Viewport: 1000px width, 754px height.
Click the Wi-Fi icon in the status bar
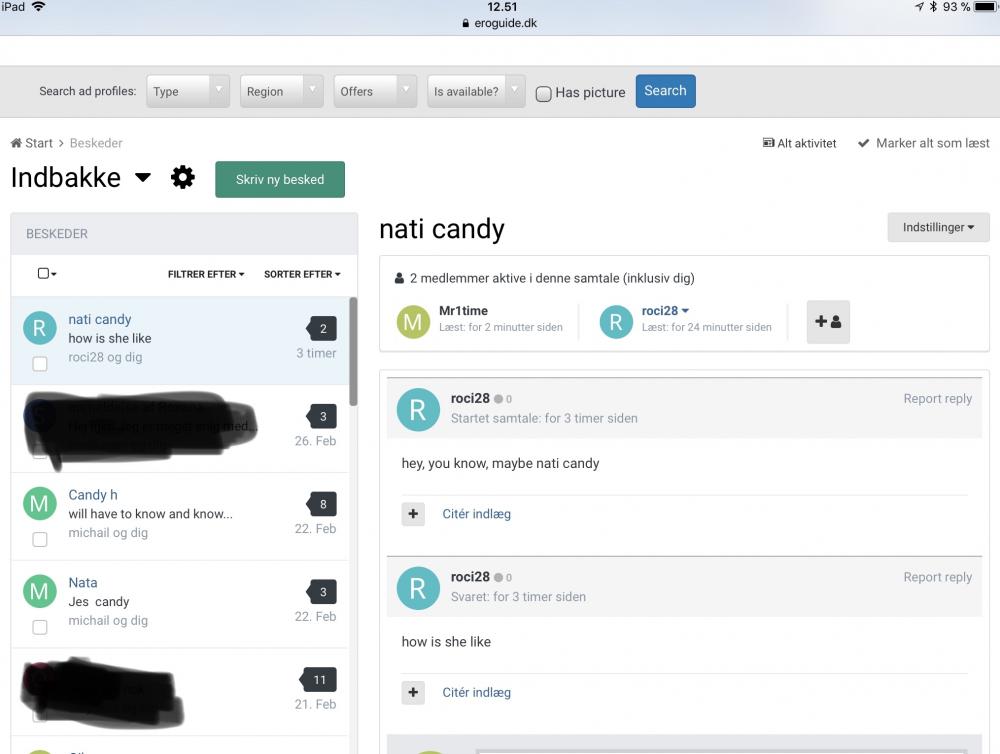click(39, 6)
